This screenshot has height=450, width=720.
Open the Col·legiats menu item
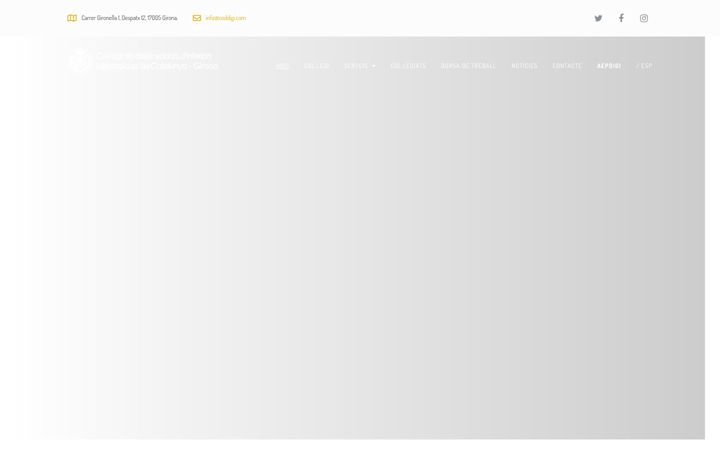408,66
